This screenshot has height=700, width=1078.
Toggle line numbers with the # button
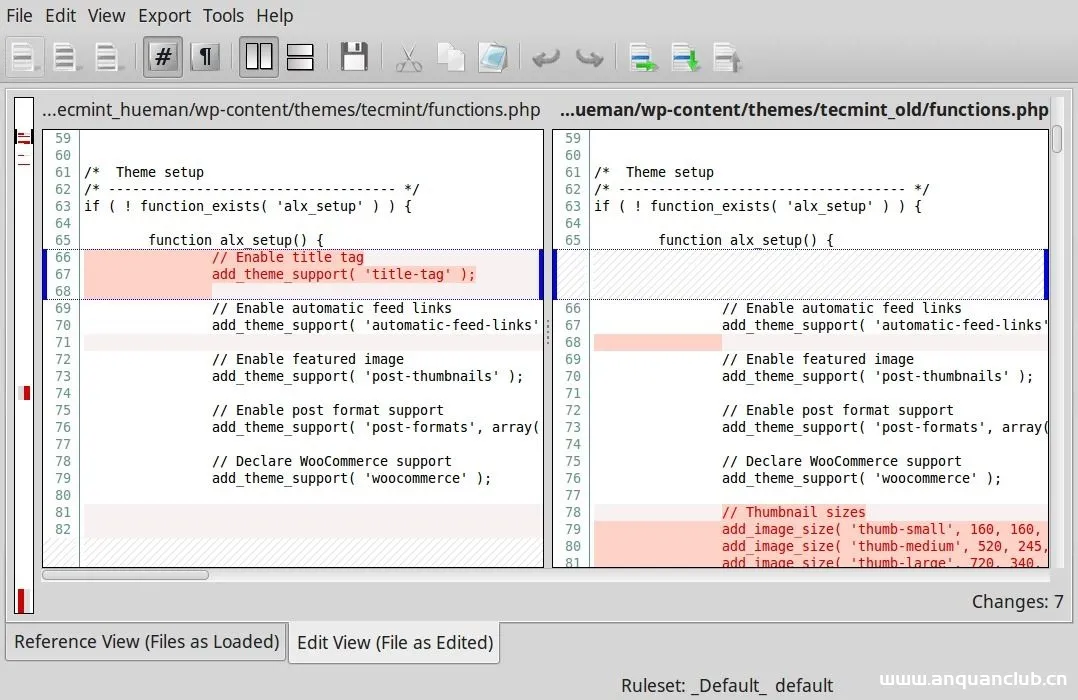(163, 56)
